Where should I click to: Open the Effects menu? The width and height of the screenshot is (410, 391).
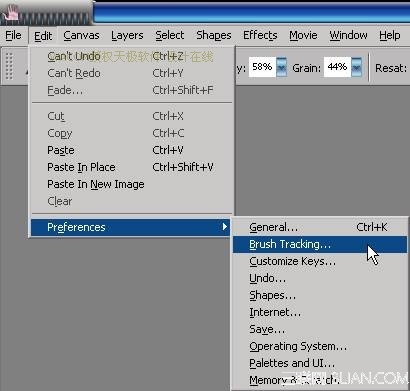(x=260, y=35)
